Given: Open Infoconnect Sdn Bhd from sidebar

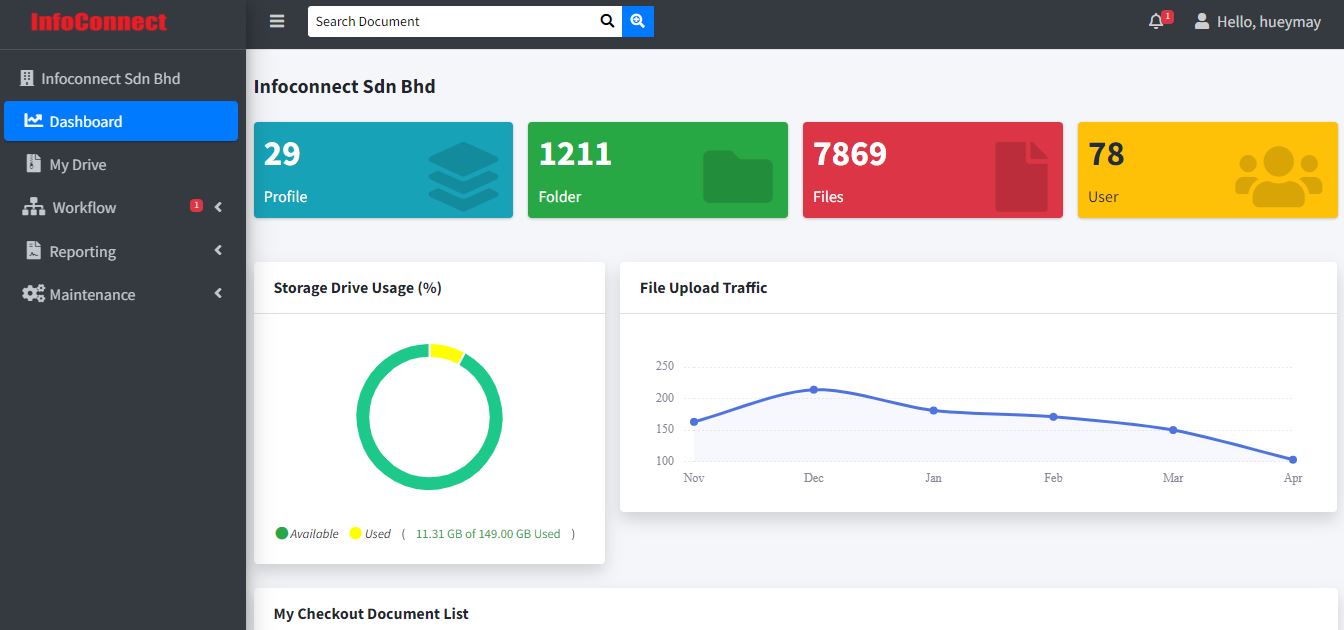Looking at the screenshot, I should (x=110, y=78).
